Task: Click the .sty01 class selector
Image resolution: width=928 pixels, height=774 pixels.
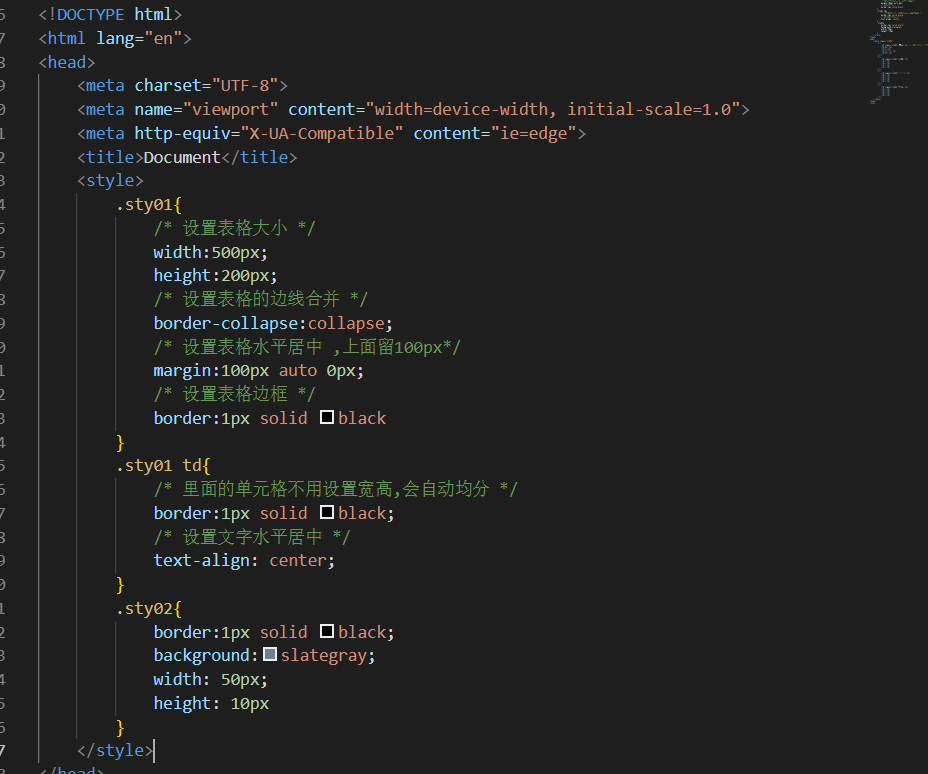Action: [145, 203]
